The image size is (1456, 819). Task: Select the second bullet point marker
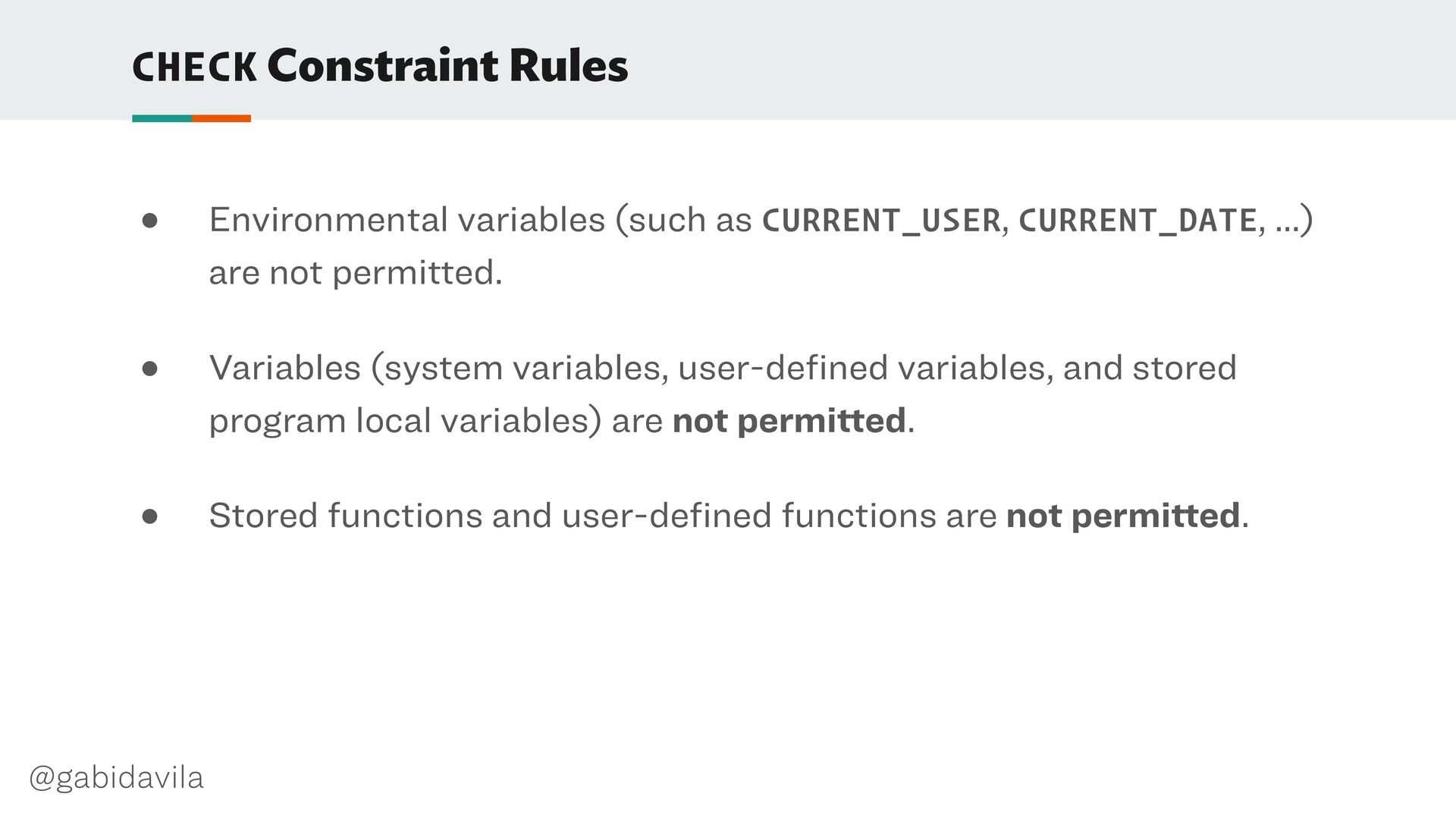coord(149,369)
